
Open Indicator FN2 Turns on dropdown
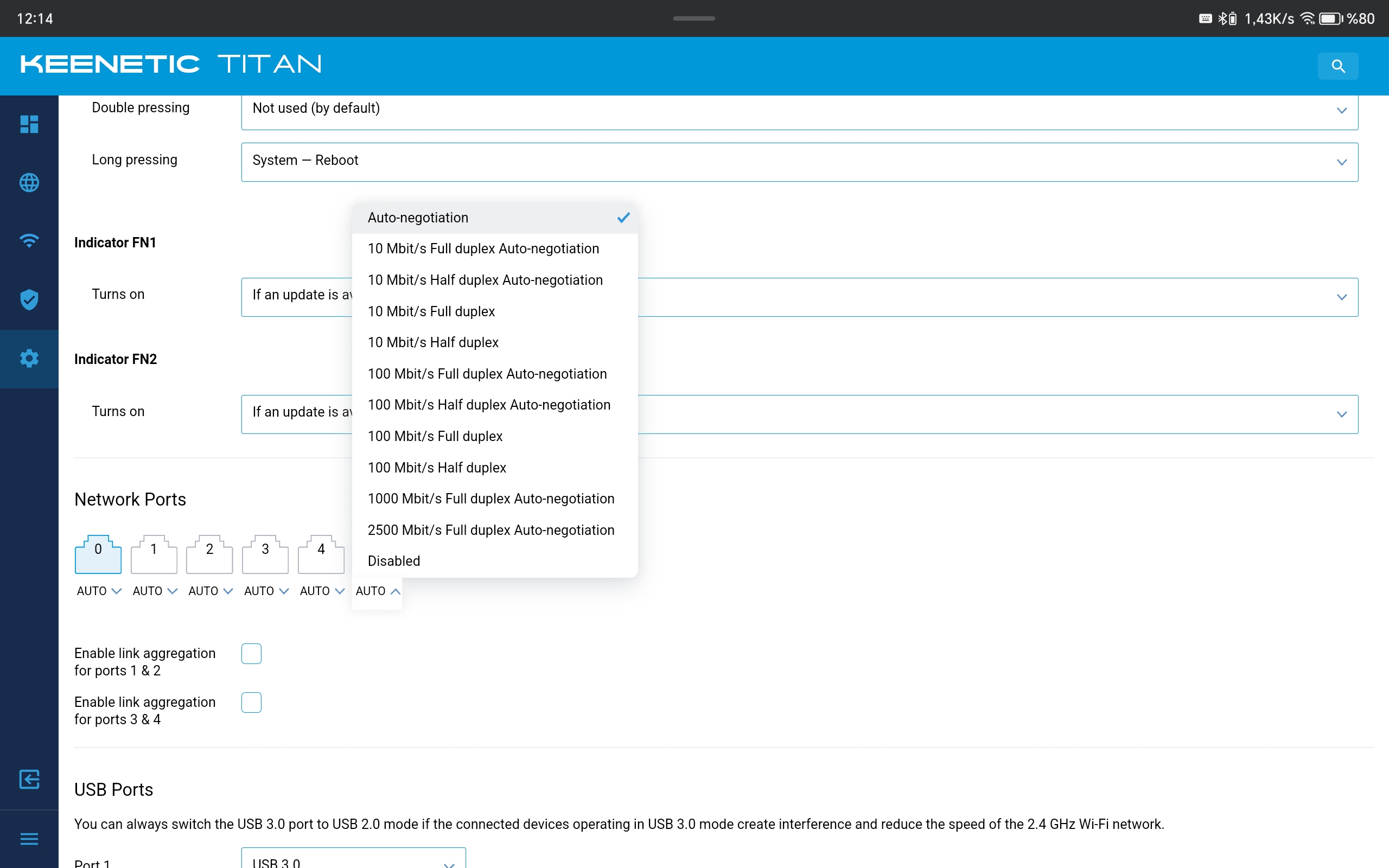click(x=800, y=414)
